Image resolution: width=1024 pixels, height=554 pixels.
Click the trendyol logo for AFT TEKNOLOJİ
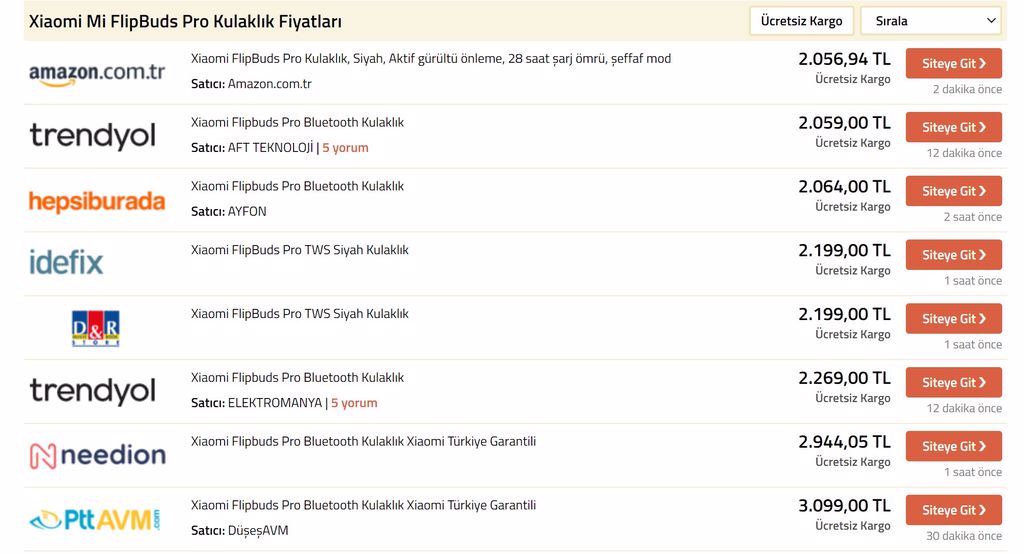pos(92,135)
